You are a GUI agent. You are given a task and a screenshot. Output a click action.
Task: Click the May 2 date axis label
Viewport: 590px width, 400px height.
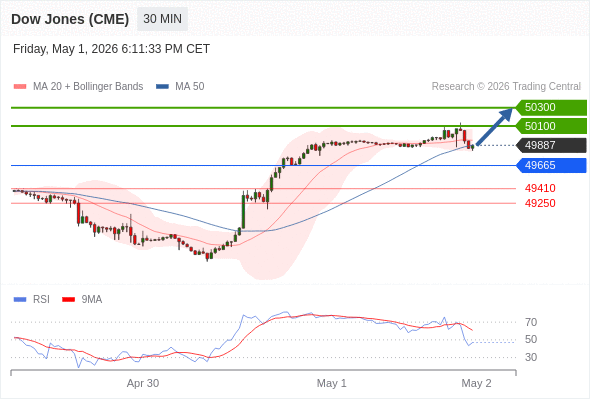click(x=476, y=383)
